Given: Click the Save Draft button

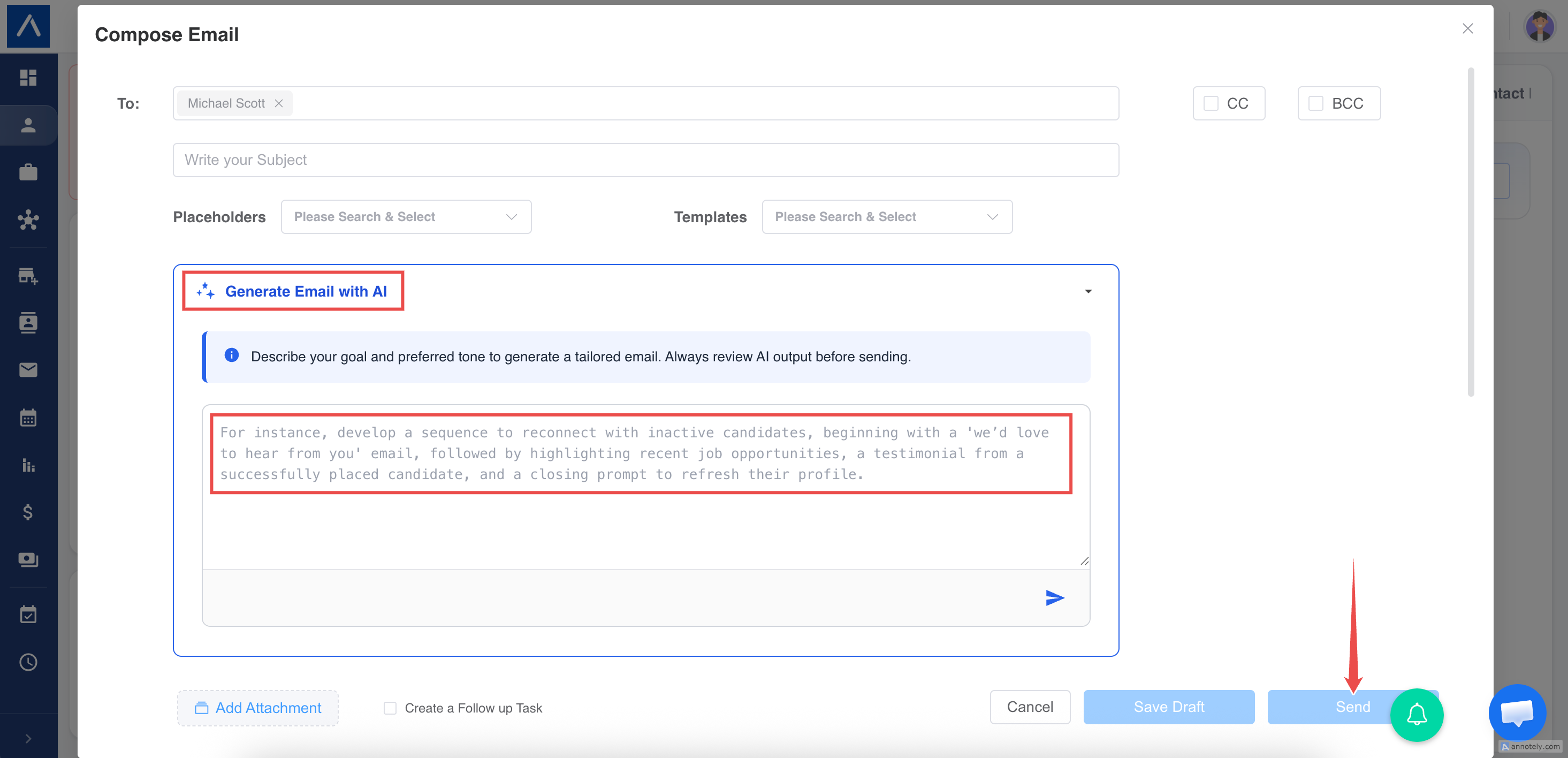Looking at the screenshot, I should (1169, 707).
